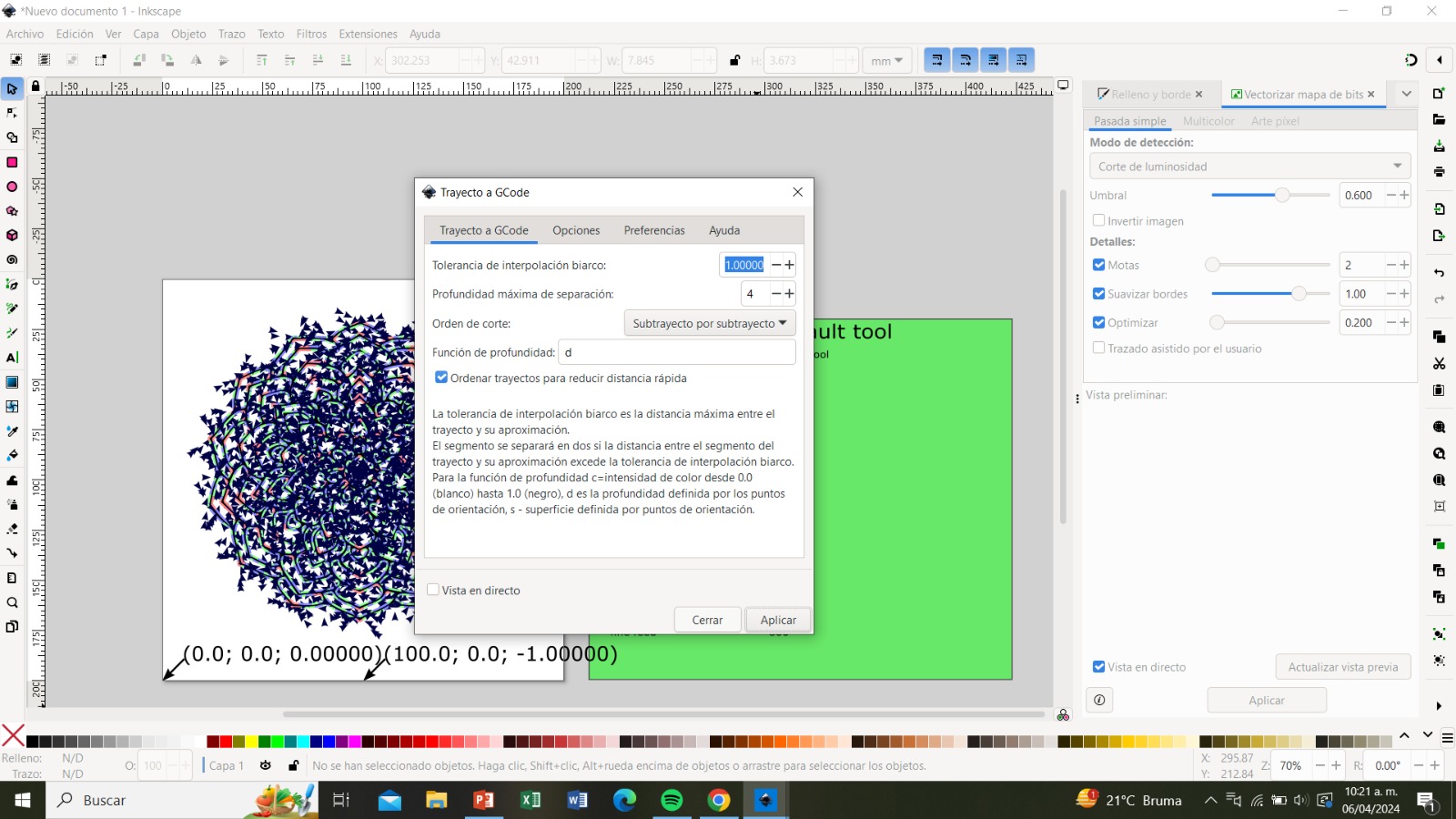Viewport: 1456px width, 819px height.
Task: Select the Paint bucket tool
Action: (x=12, y=455)
